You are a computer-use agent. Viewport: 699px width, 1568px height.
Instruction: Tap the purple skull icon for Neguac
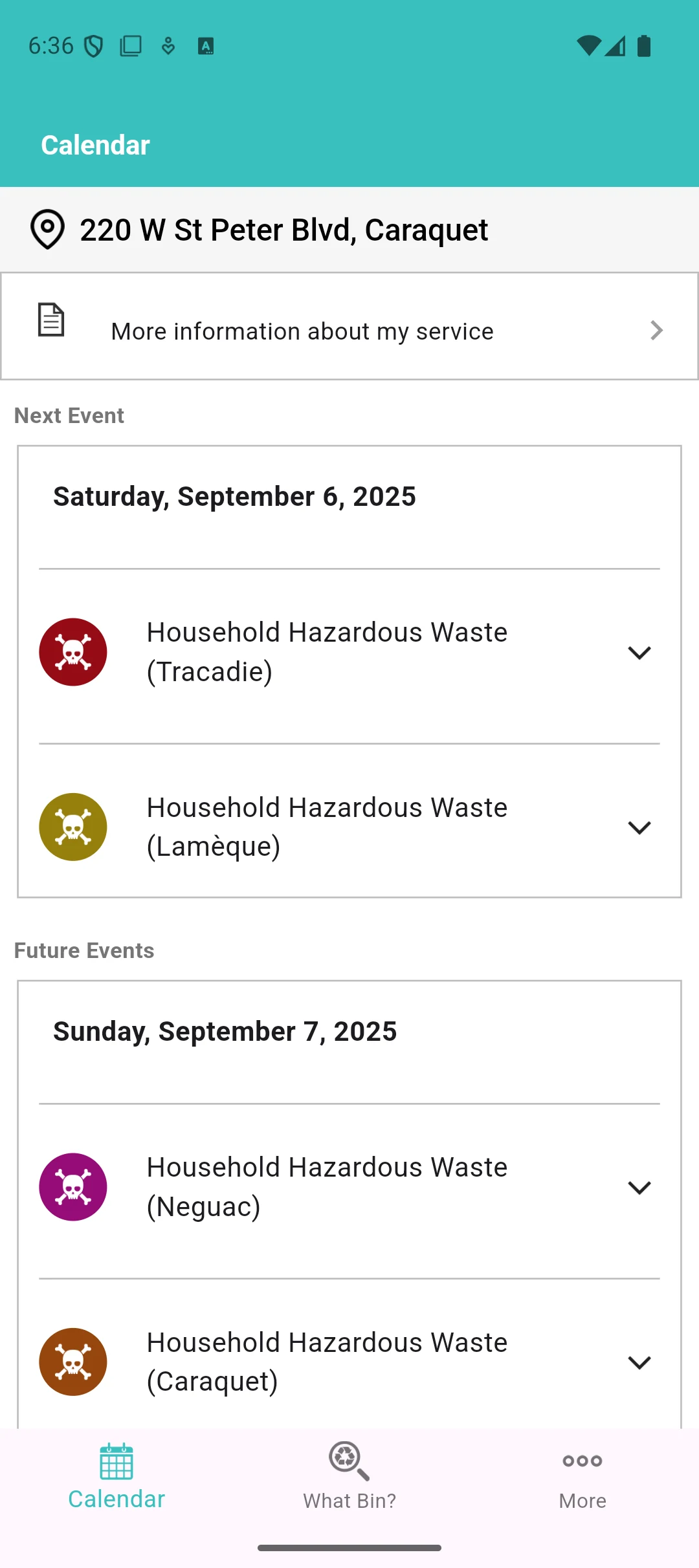click(x=73, y=1187)
